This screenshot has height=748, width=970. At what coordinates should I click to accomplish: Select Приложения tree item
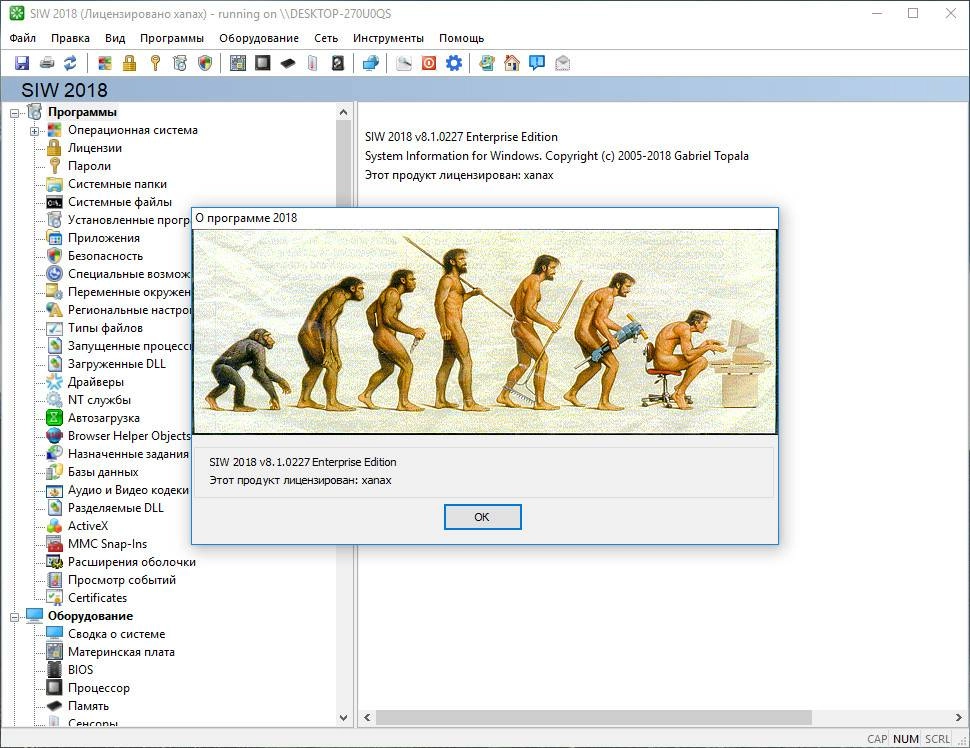(x=104, y=238)
